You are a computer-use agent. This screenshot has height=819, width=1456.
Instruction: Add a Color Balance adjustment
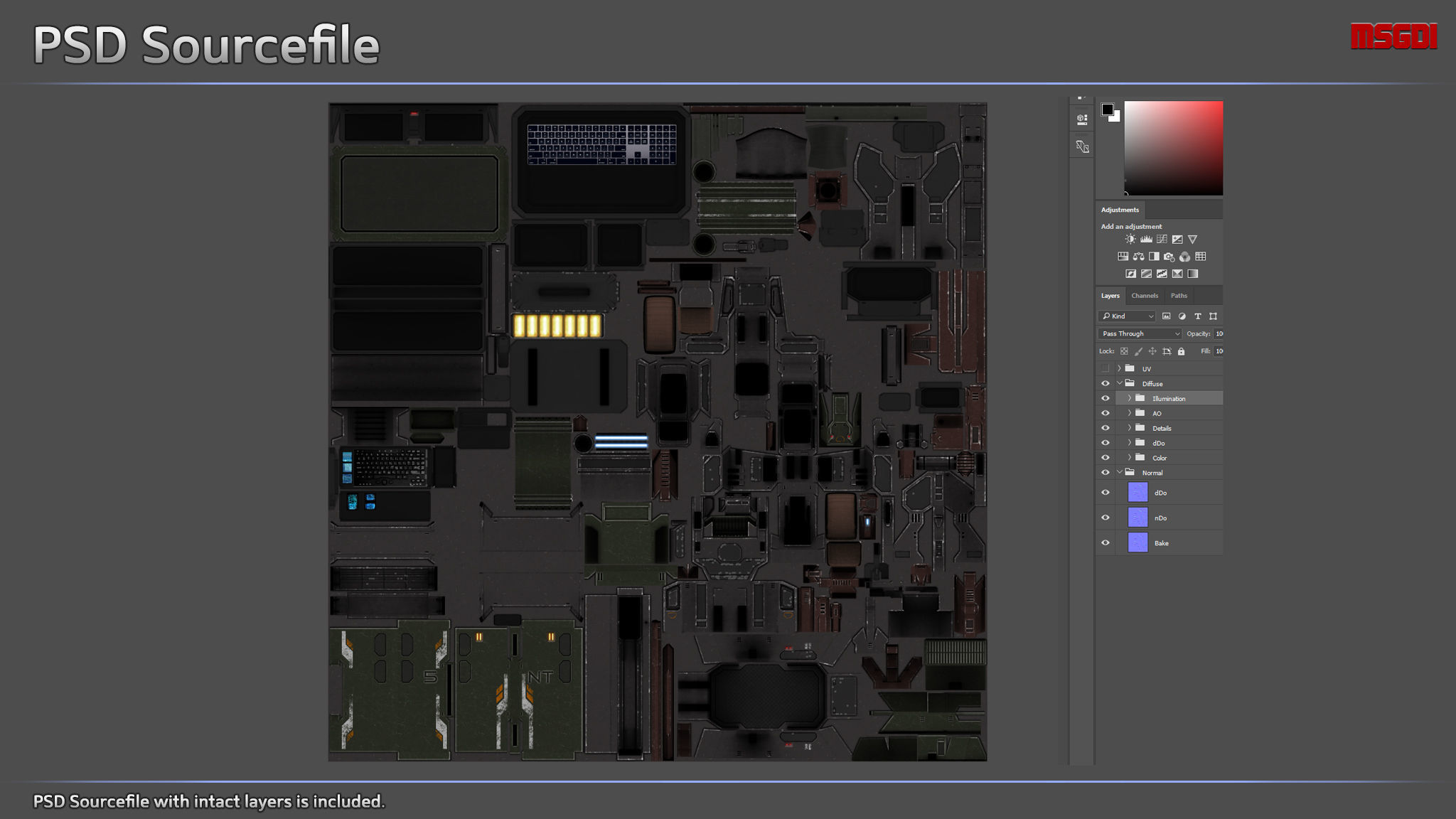tap(1138, 257)
